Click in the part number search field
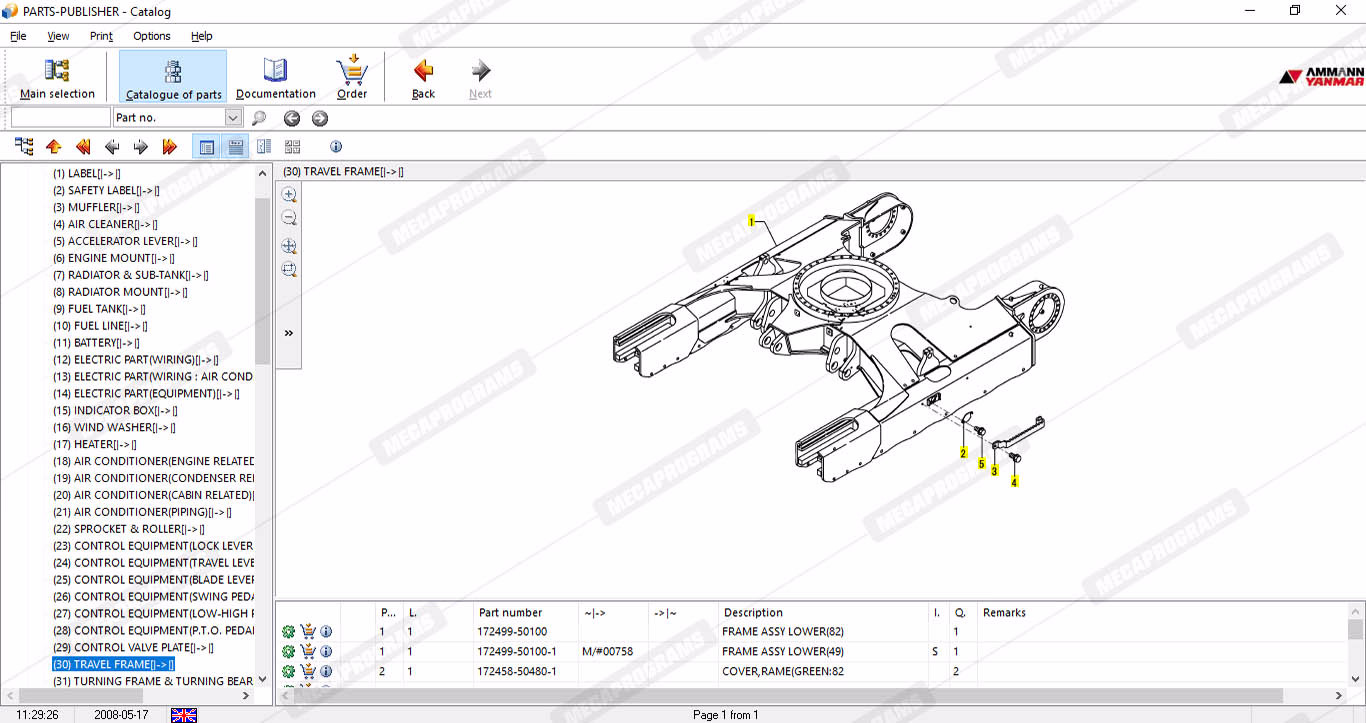This screenshot has height=723, width=1366. pos(60,118)
